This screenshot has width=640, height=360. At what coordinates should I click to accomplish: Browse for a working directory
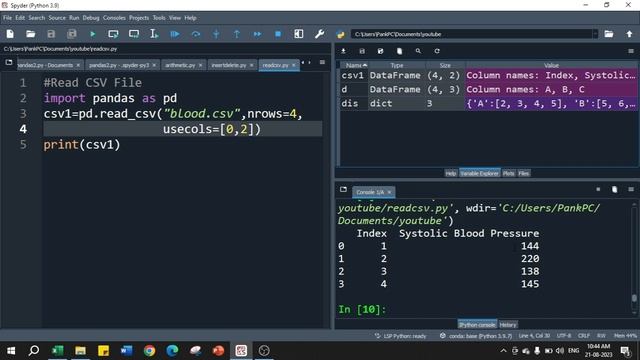click(609, 34)
